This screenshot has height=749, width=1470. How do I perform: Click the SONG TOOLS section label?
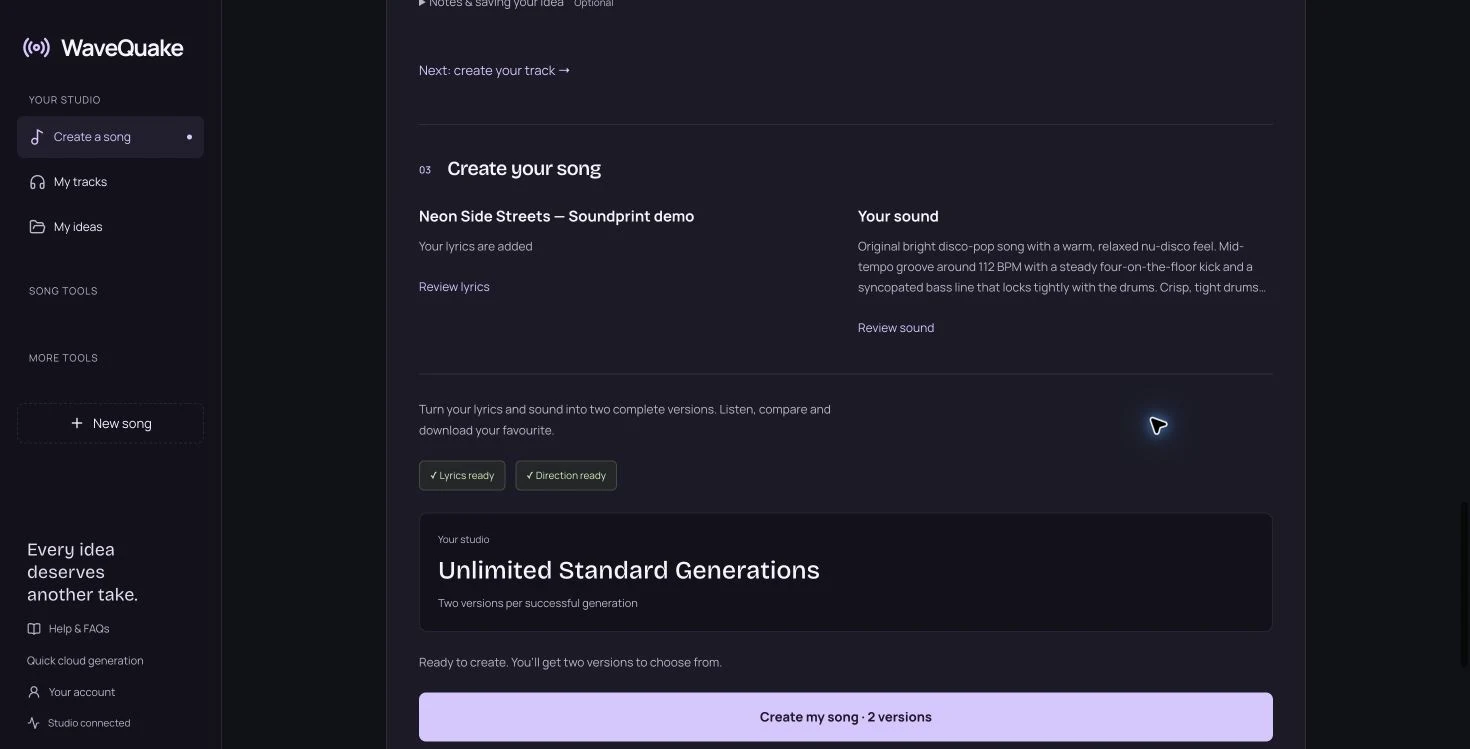[63, 291]
